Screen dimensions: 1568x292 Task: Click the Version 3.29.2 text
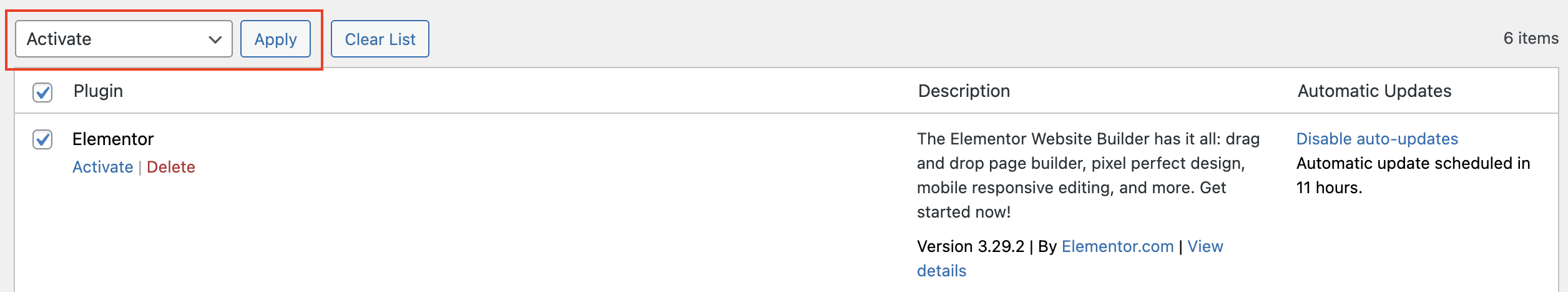click(x=970, y=246)
